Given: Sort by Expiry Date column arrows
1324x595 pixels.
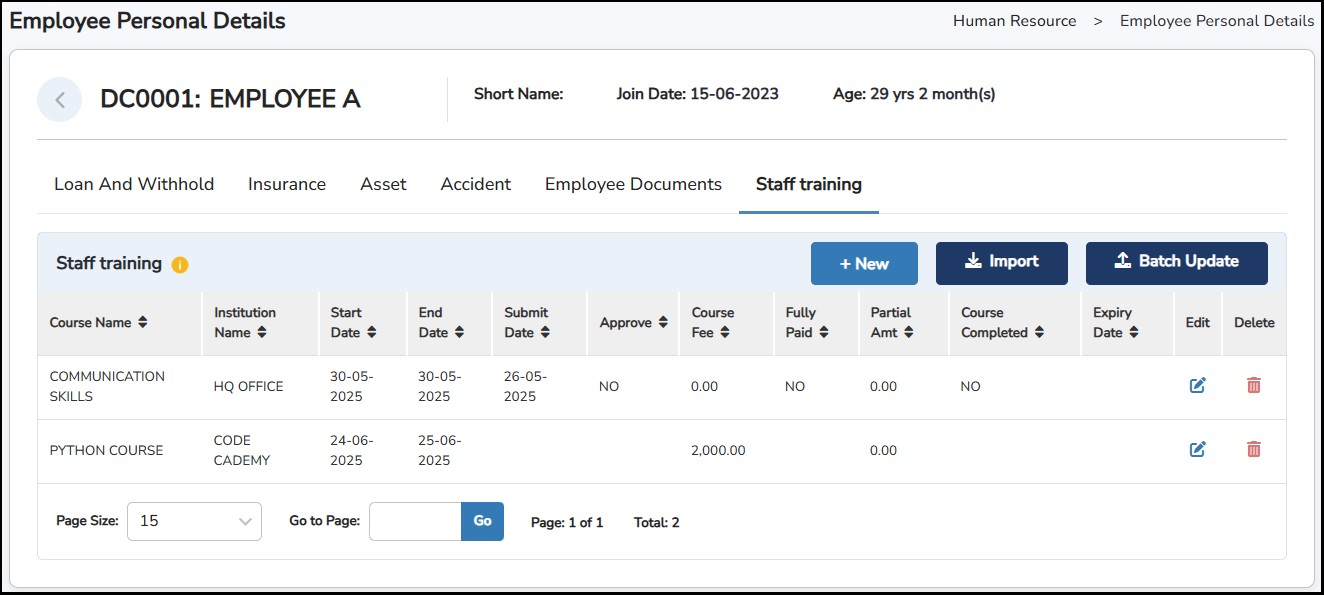Looking at the screenshot, I should pos(1133,333).
